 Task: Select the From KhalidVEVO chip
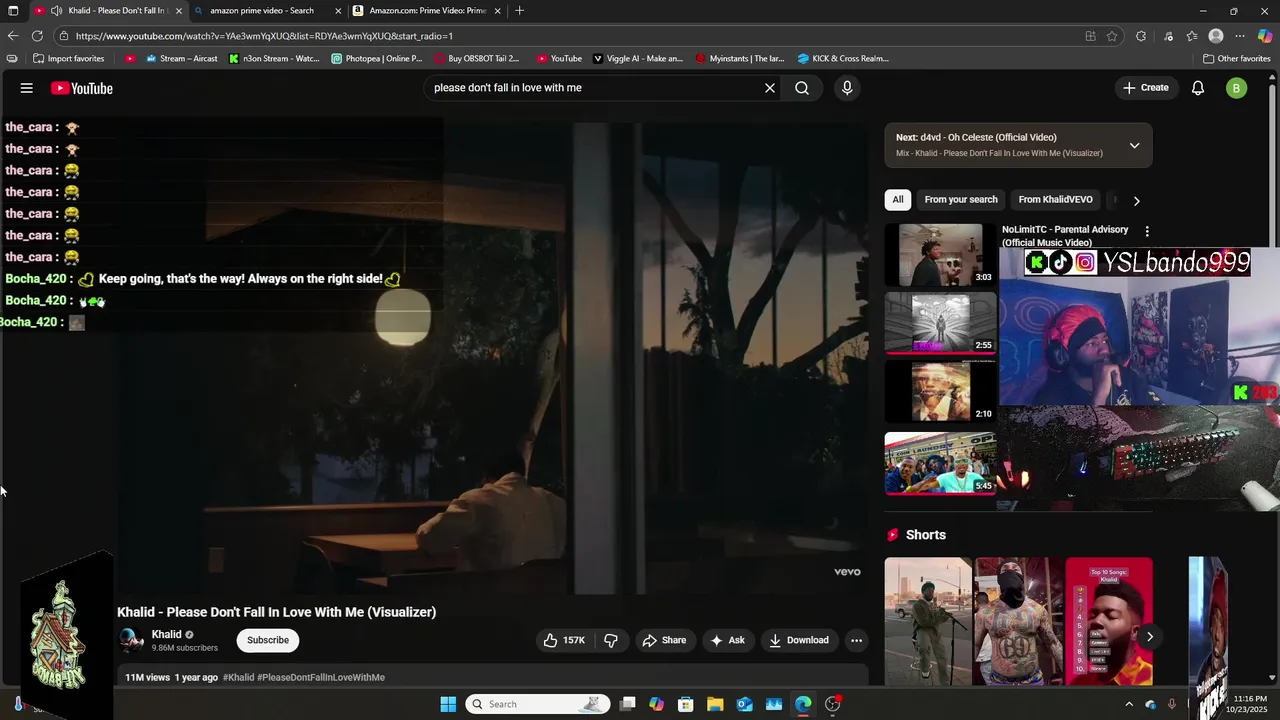1055,199
